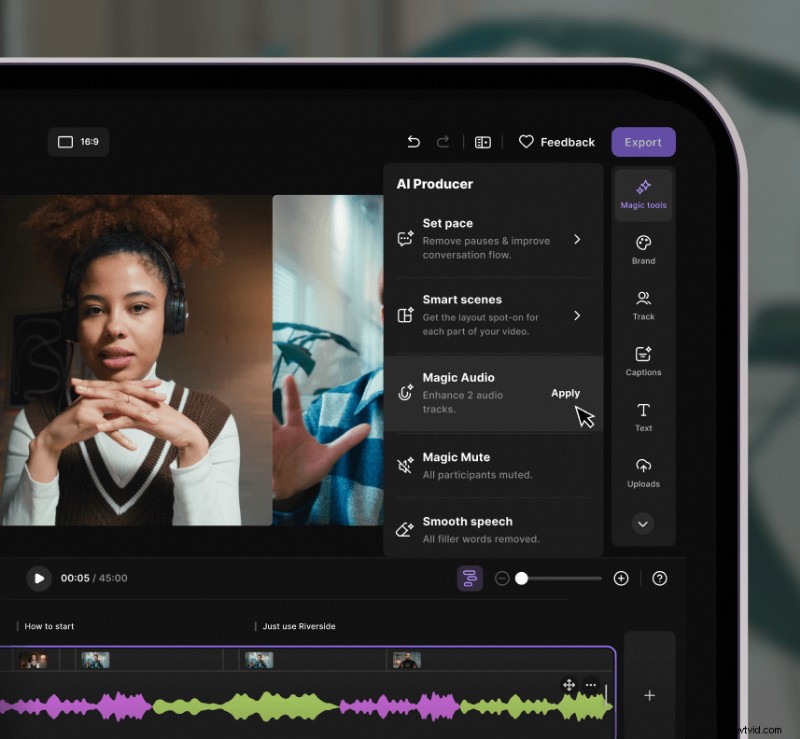Screen dimensions: 800x739
Task: Click the undo icon
Action: coord(413,142)
